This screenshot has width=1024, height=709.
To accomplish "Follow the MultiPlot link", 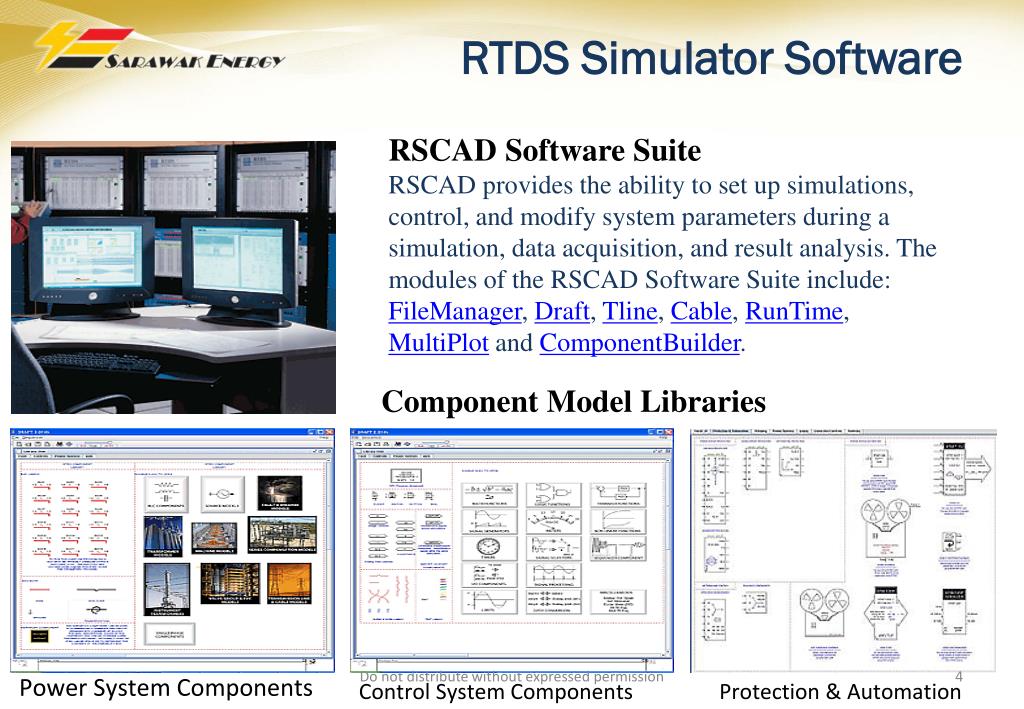I will [x=438, y=343].
